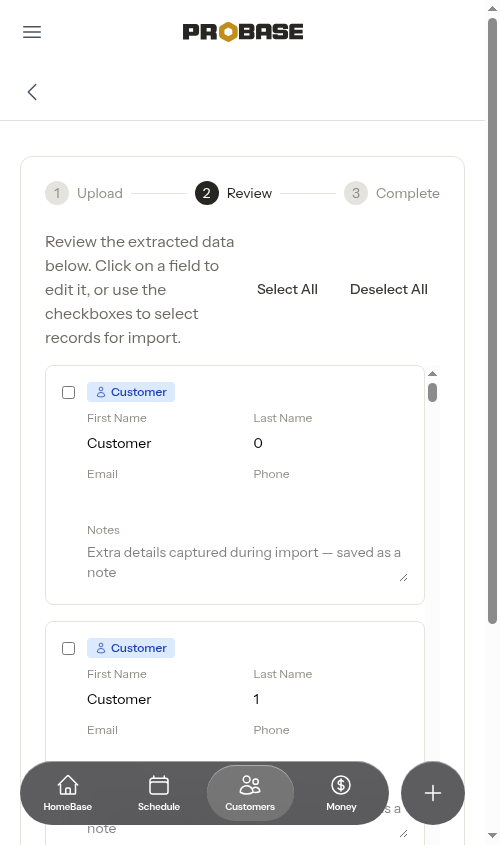Open Money in bottom navigation
500x845 pixels.
pos(341,793)
